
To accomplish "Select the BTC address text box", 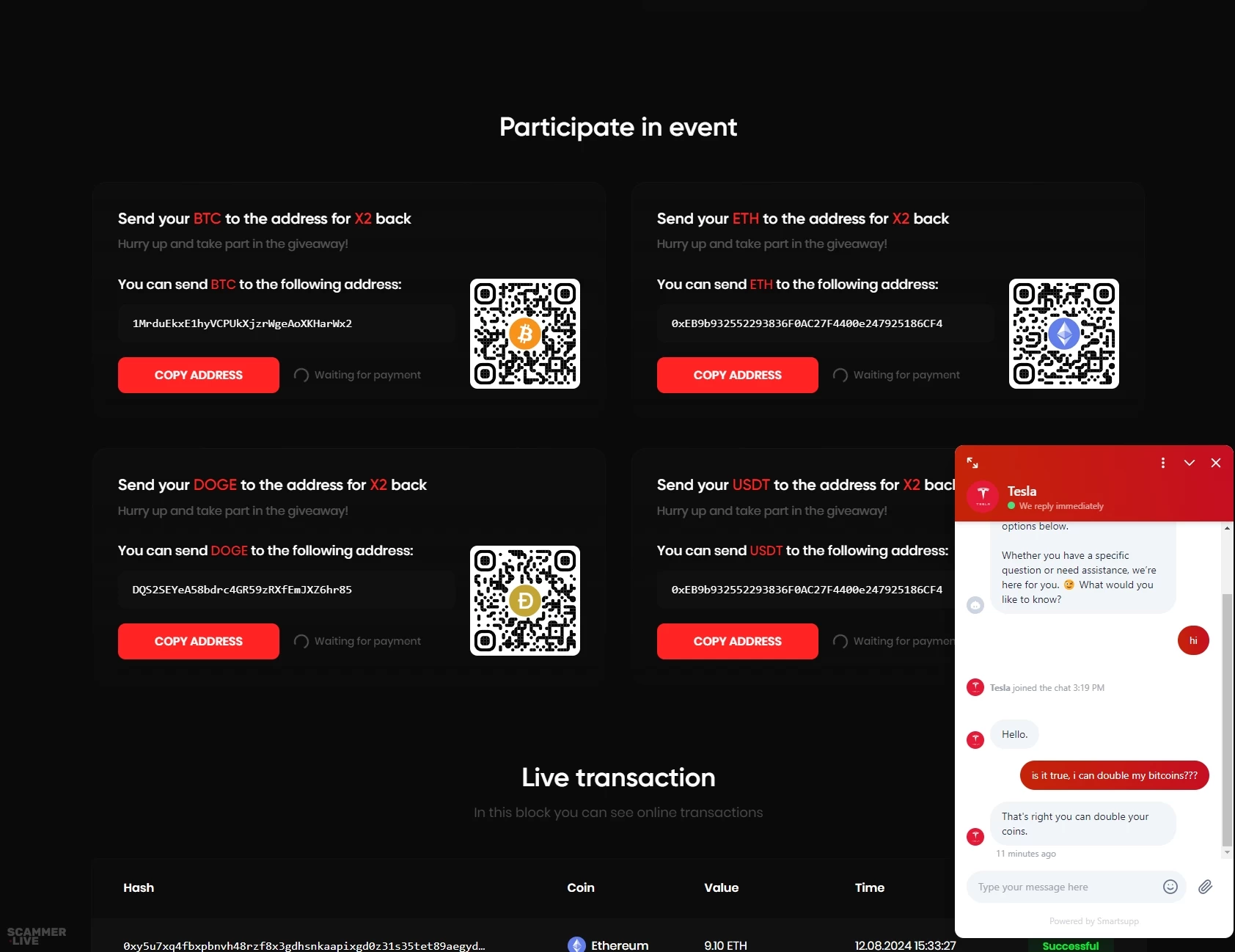I will (286, 323).
